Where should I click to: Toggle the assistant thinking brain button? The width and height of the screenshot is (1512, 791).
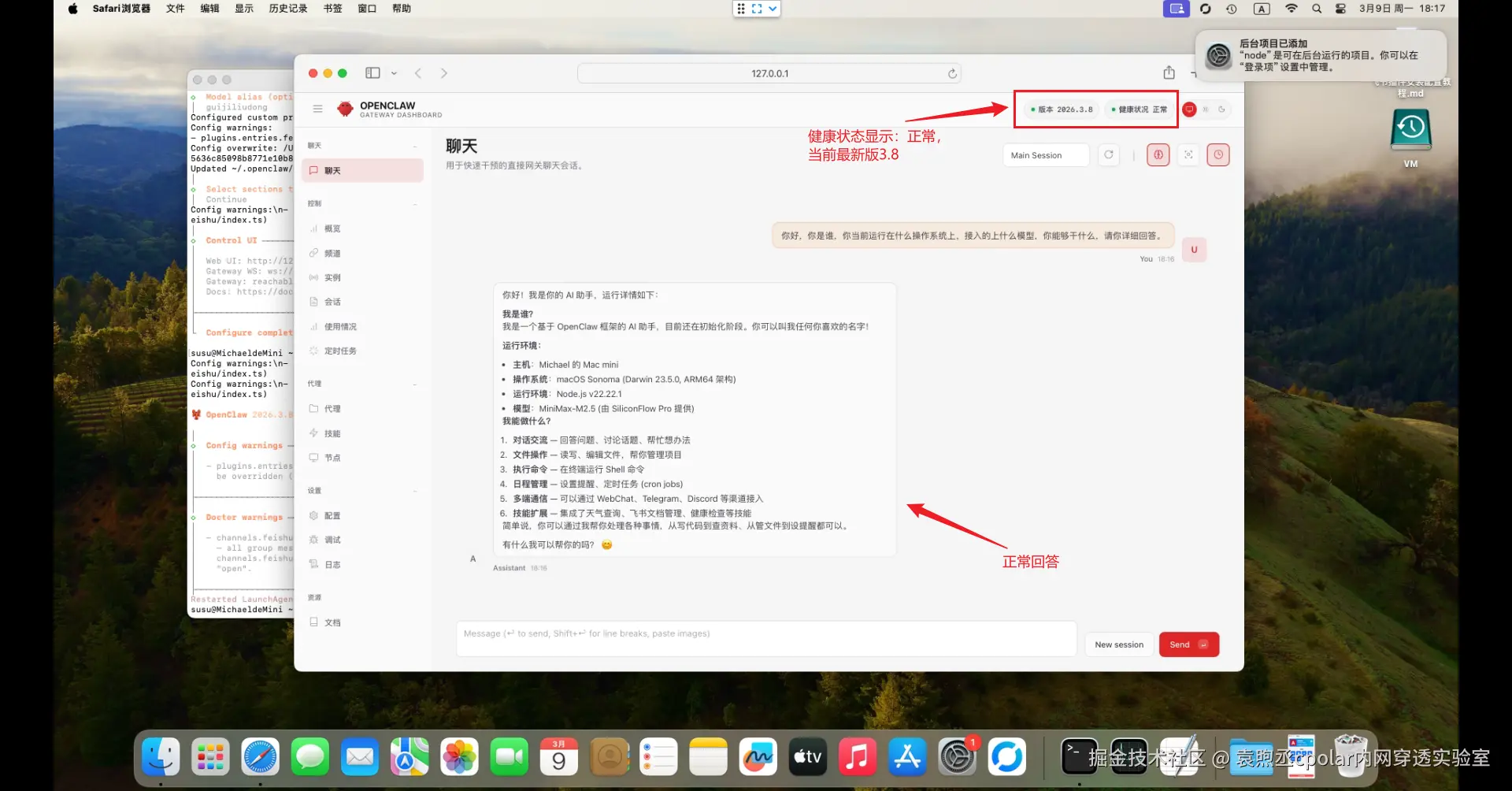click(x=1158, y=154)
